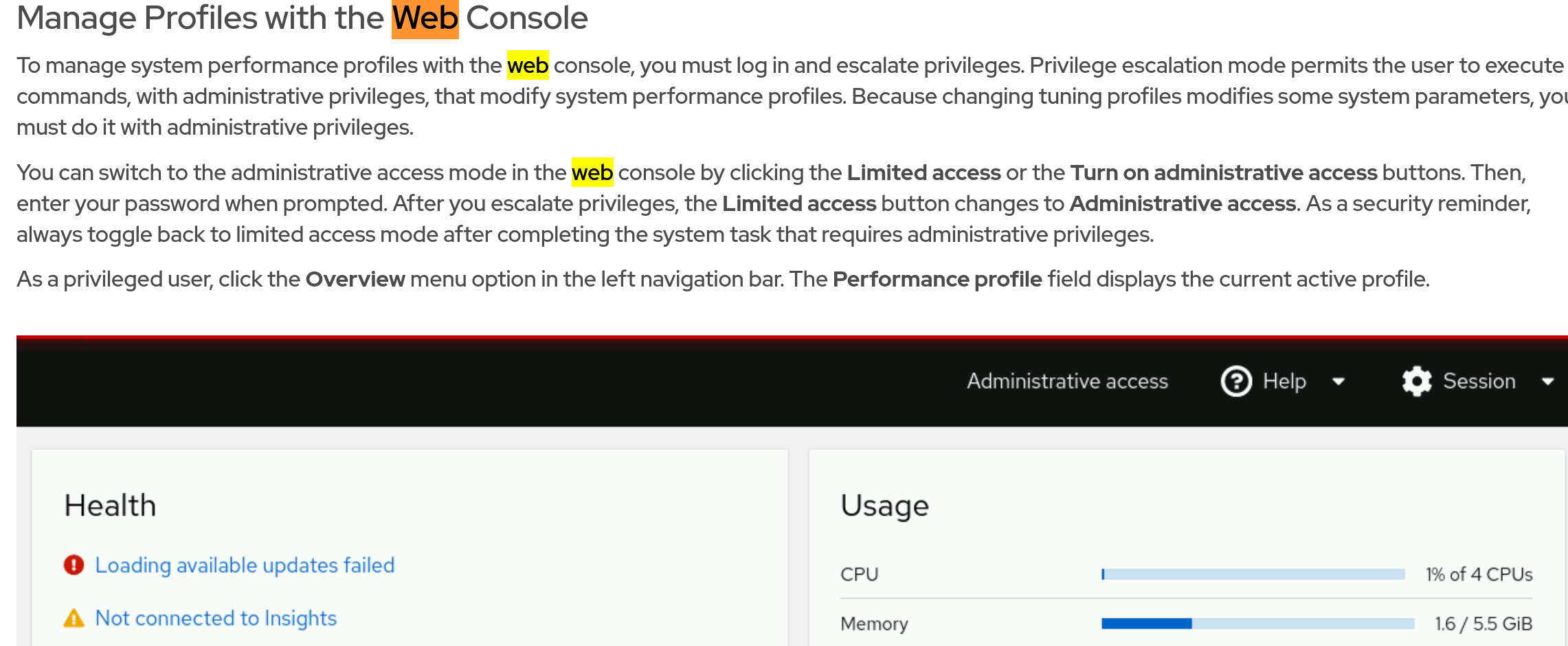Click the Session gear icon
The width and height of the screenshot is (1568, 646).
[1416, 381]
